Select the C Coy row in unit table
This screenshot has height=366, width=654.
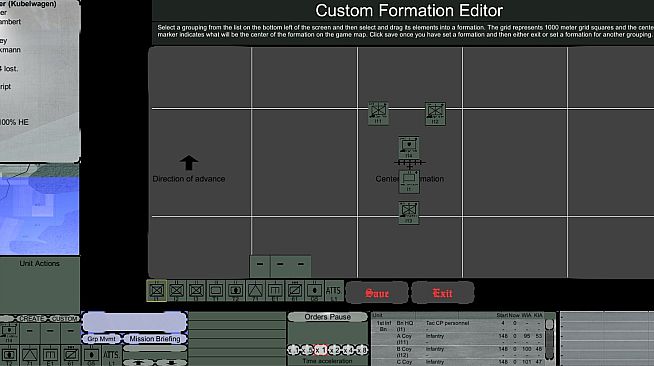click(458, 362)
